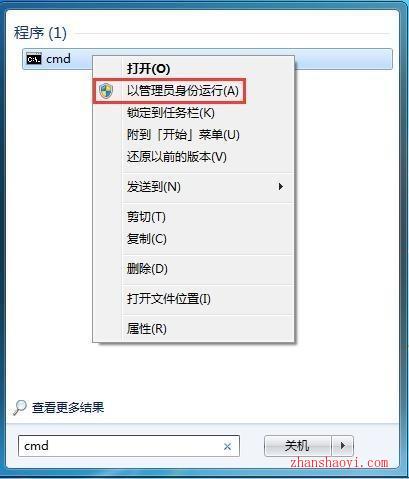Expand the 发送到(N) submenu arrow
Image resolution: width=409 pixels, height=479 pixels.
coord(281,187)
